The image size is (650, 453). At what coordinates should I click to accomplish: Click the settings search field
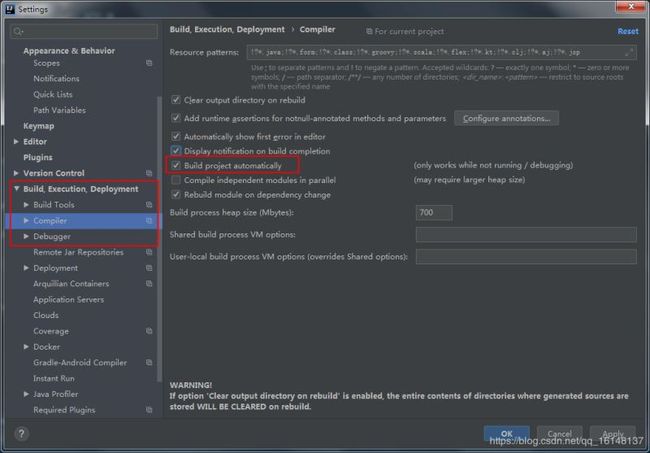84,31
